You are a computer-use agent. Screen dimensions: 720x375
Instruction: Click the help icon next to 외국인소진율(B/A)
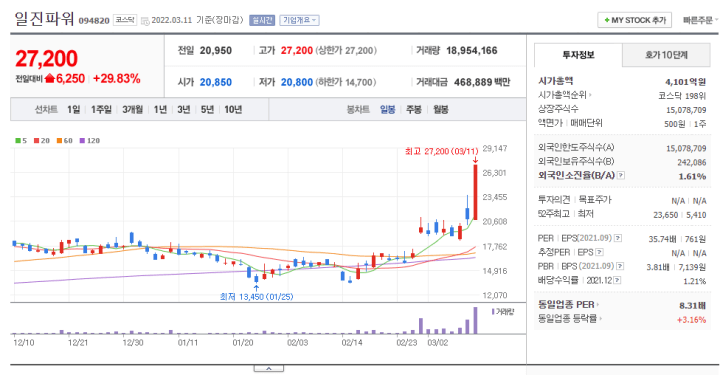[621, 175]
